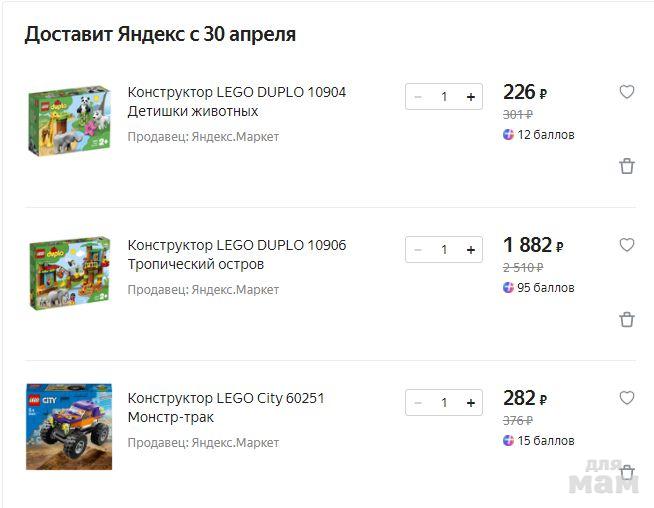Click the Детишки животных product thumbnail
The height and width of the screenshot is (508, 654).
69,120
